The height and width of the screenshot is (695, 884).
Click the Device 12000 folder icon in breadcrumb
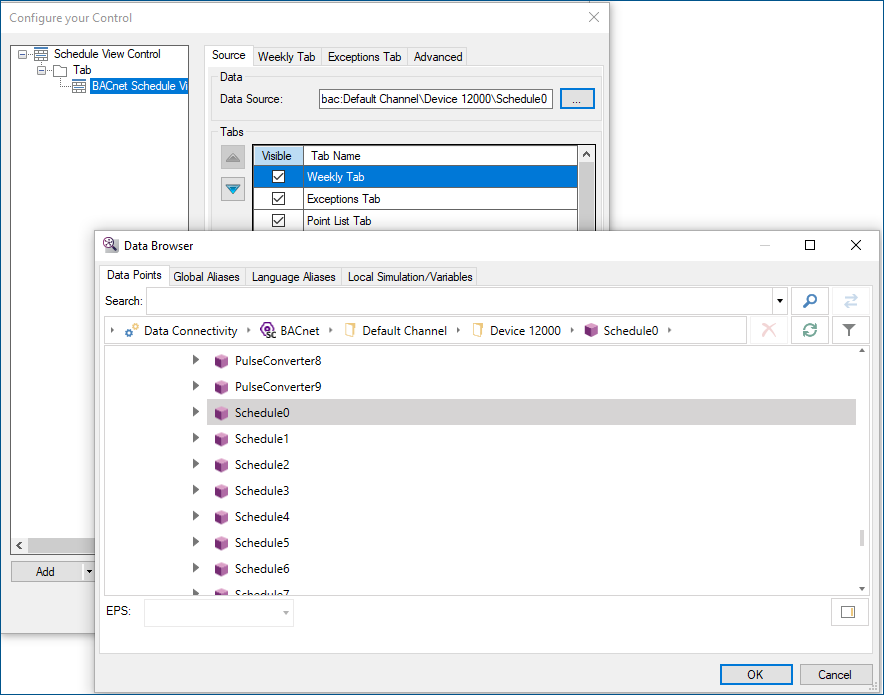pyautogui.click(x=478, y=330)
